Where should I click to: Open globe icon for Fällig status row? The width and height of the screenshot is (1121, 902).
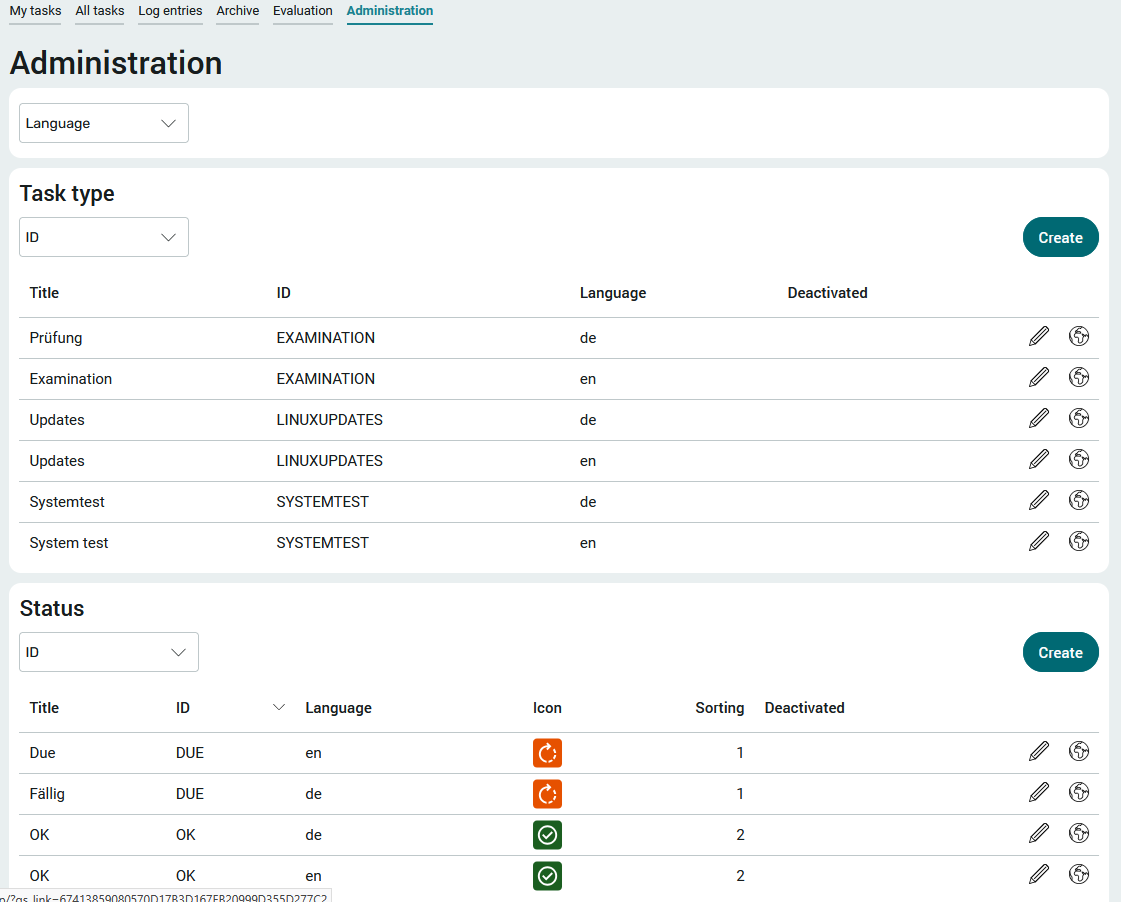(1079, 792)
